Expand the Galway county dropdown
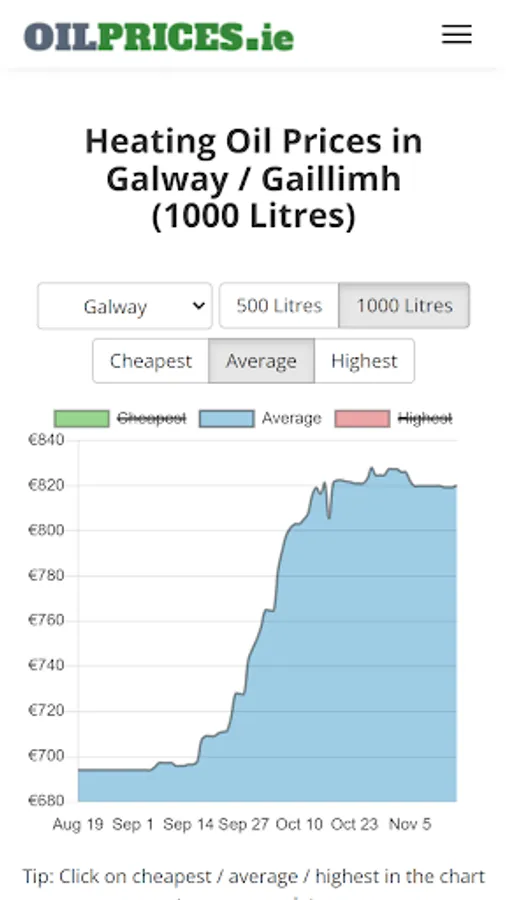 [x=125, y=306]
